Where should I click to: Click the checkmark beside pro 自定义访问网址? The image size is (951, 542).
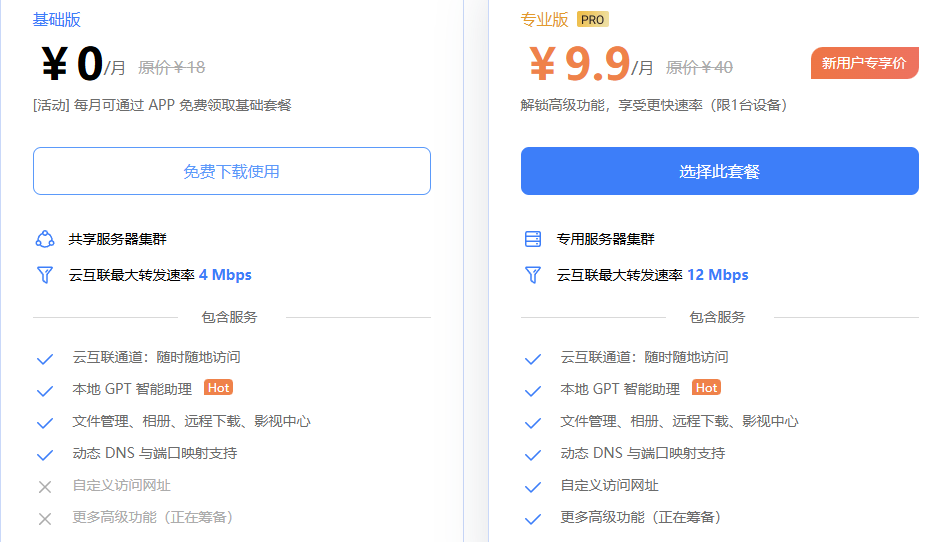pos(533,487)
